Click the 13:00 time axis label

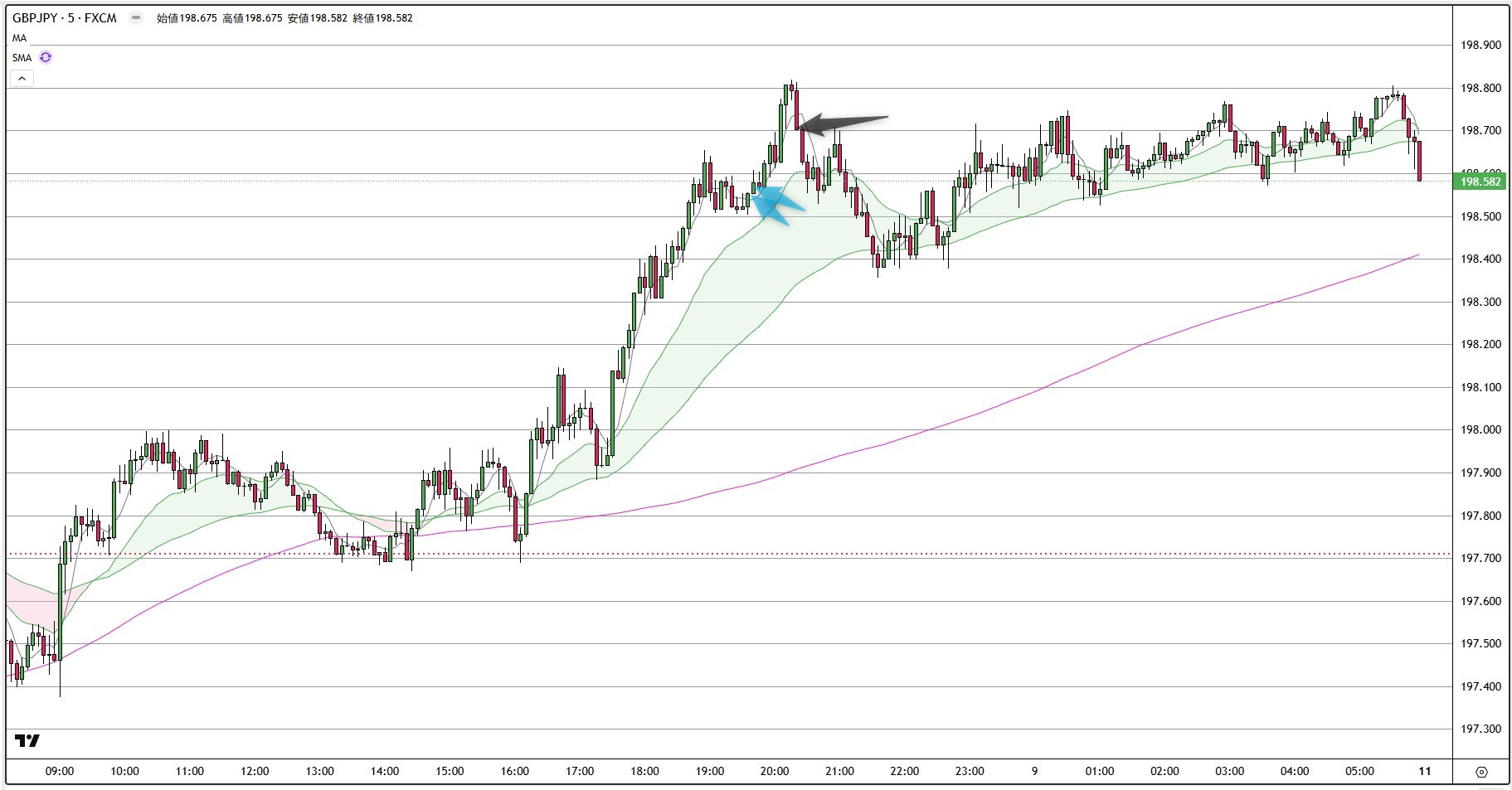319,771
